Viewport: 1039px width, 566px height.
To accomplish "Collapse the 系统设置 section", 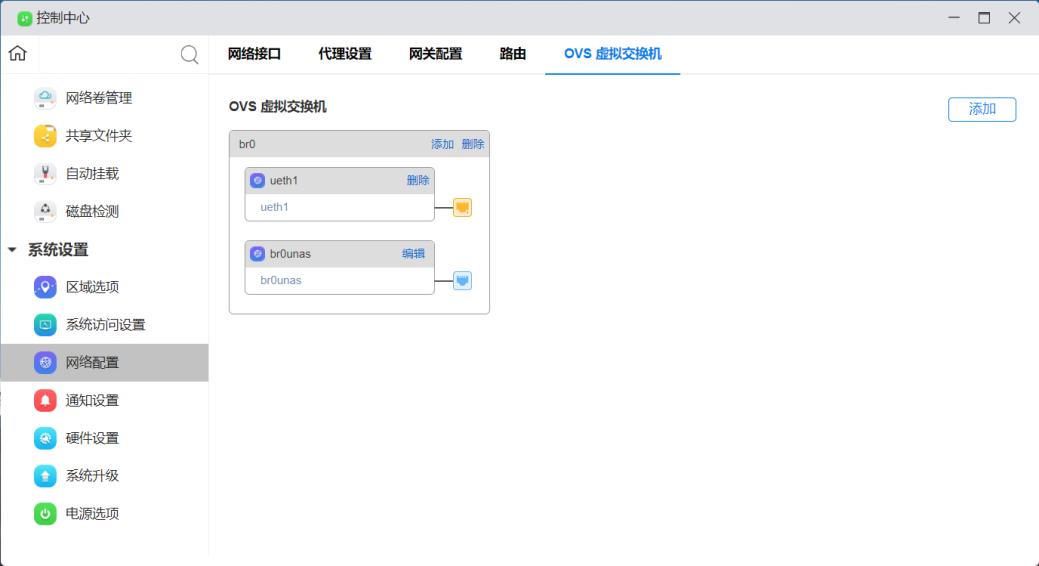I will 12,250.
